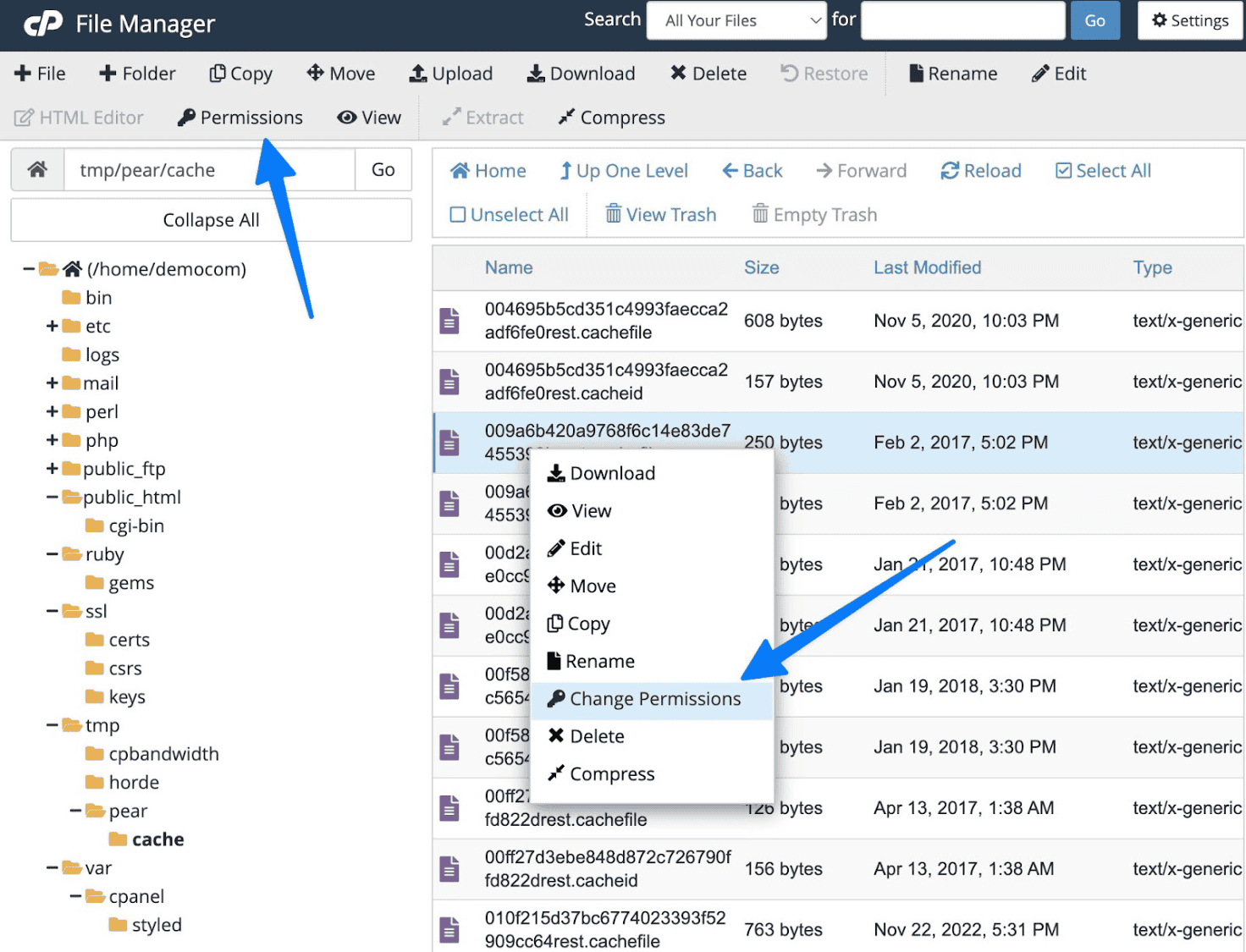Screen dimensions: 1246x952
Task: Click the Compress toolbar icon
Action: [609, 117]
